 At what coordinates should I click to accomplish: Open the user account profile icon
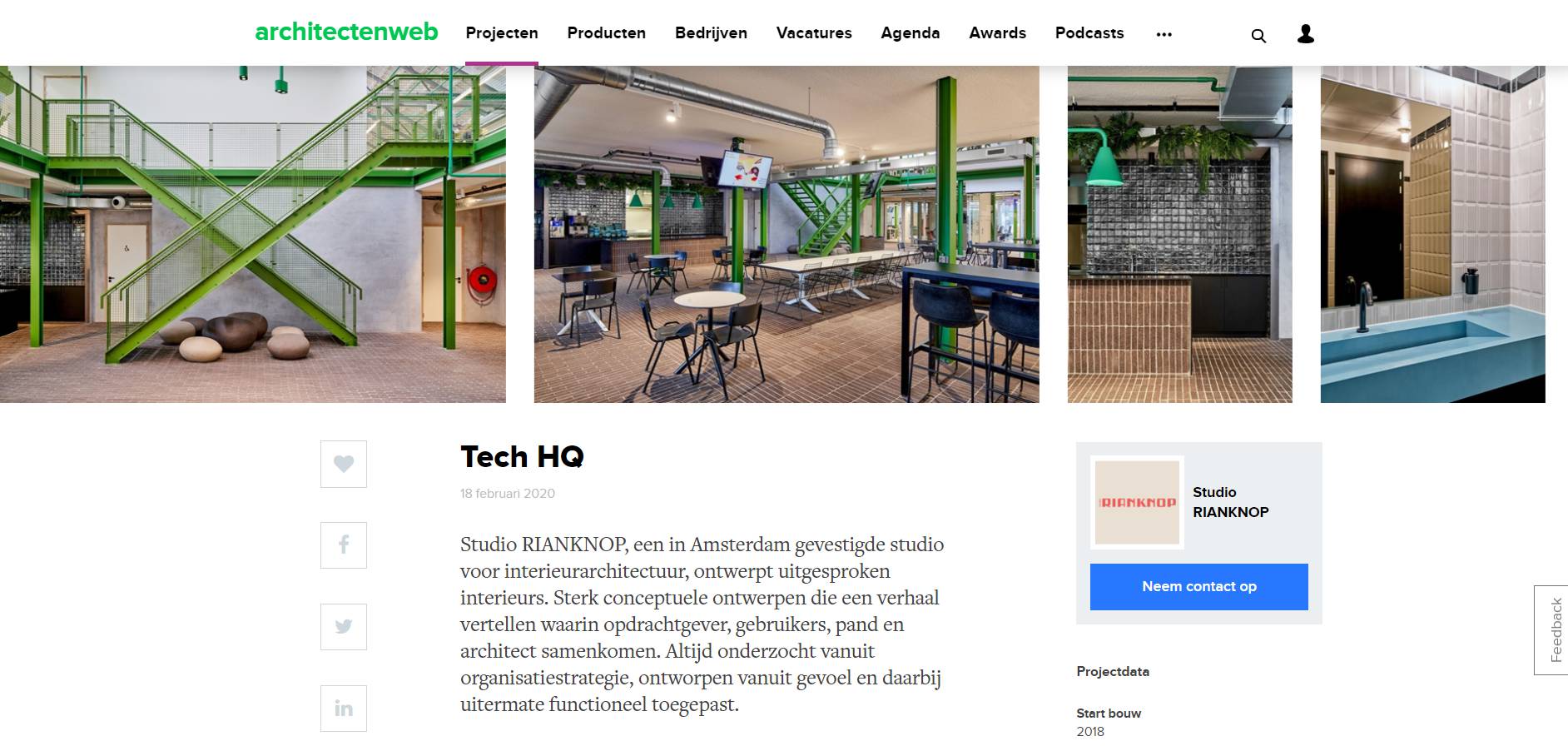pos(1306,33)
